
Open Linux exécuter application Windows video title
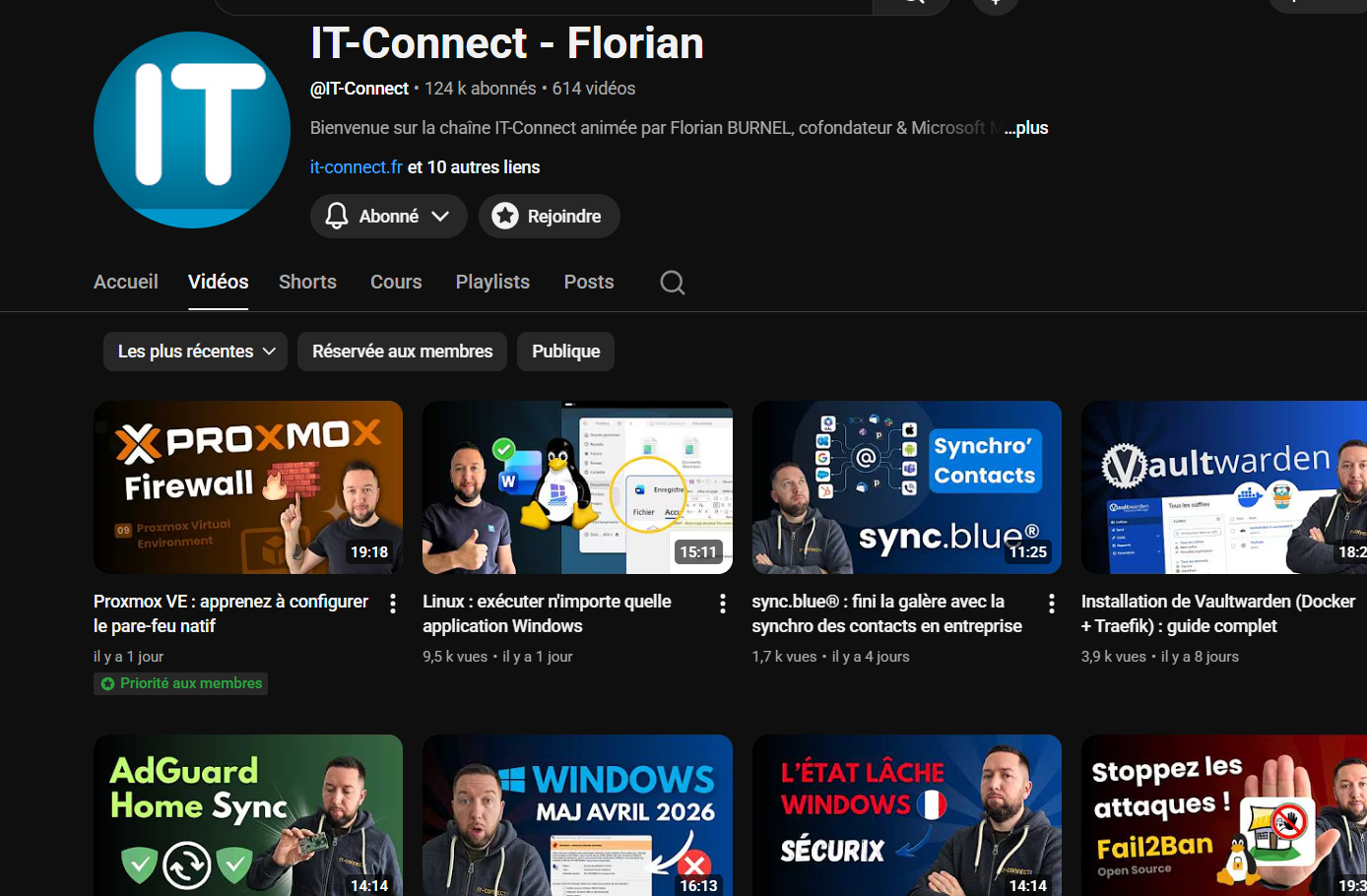(x=547, y=613)
